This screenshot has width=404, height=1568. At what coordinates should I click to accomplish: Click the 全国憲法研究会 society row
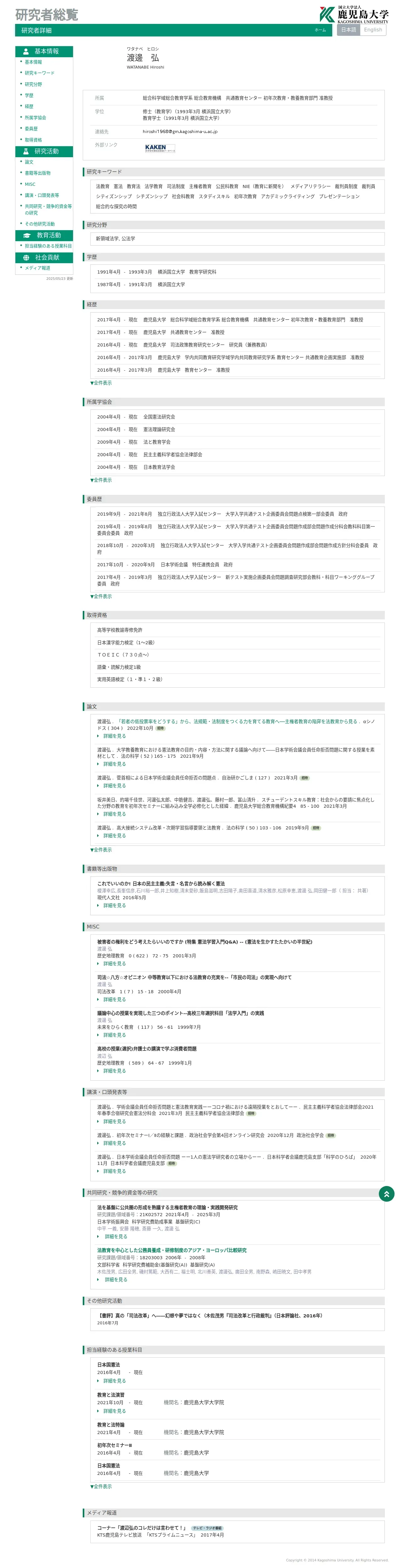pyautogui.click(x=237, y=417)
